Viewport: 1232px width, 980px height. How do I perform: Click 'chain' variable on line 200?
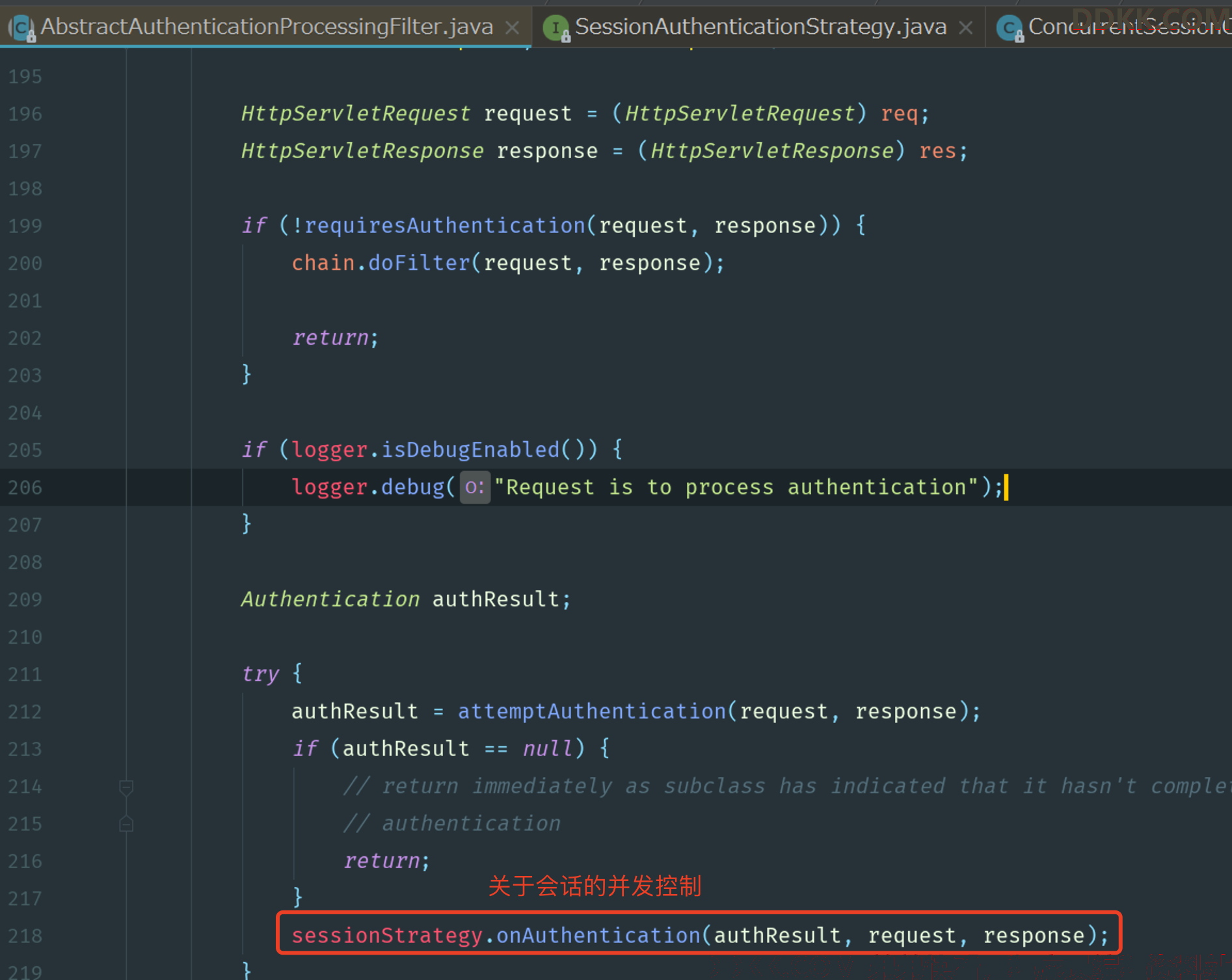323,263
